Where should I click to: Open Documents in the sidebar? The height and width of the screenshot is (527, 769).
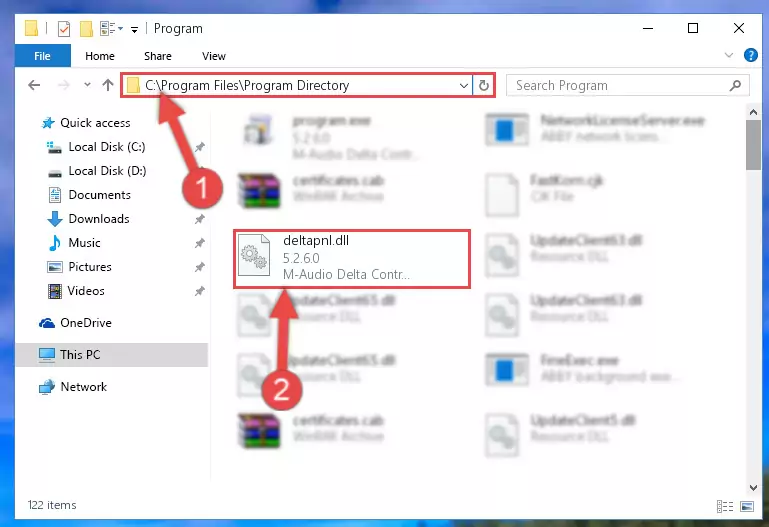pos(100,195)
